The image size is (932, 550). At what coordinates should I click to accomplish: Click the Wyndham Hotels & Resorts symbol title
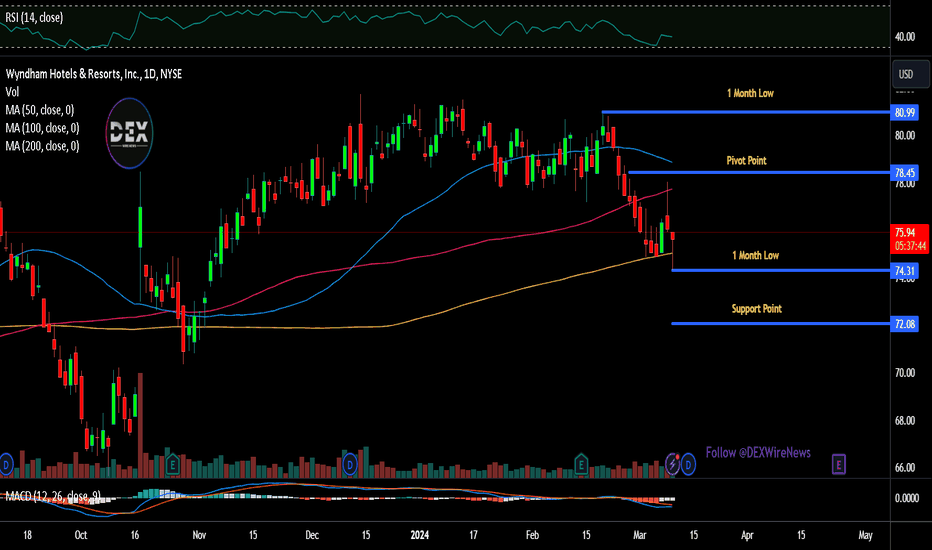coord(94,74)
